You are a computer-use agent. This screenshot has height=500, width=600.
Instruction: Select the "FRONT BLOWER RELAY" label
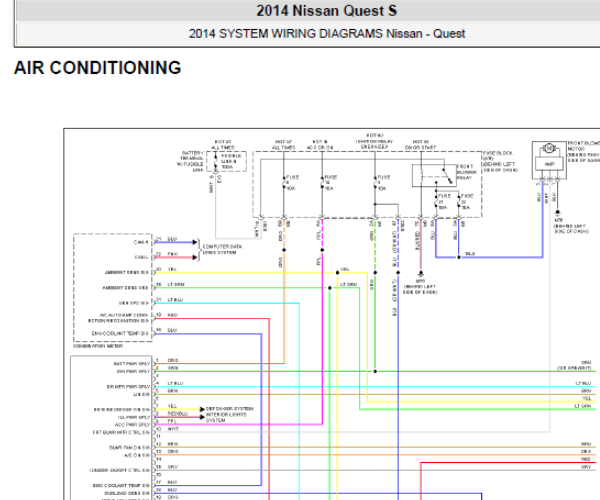coord(467,172)
